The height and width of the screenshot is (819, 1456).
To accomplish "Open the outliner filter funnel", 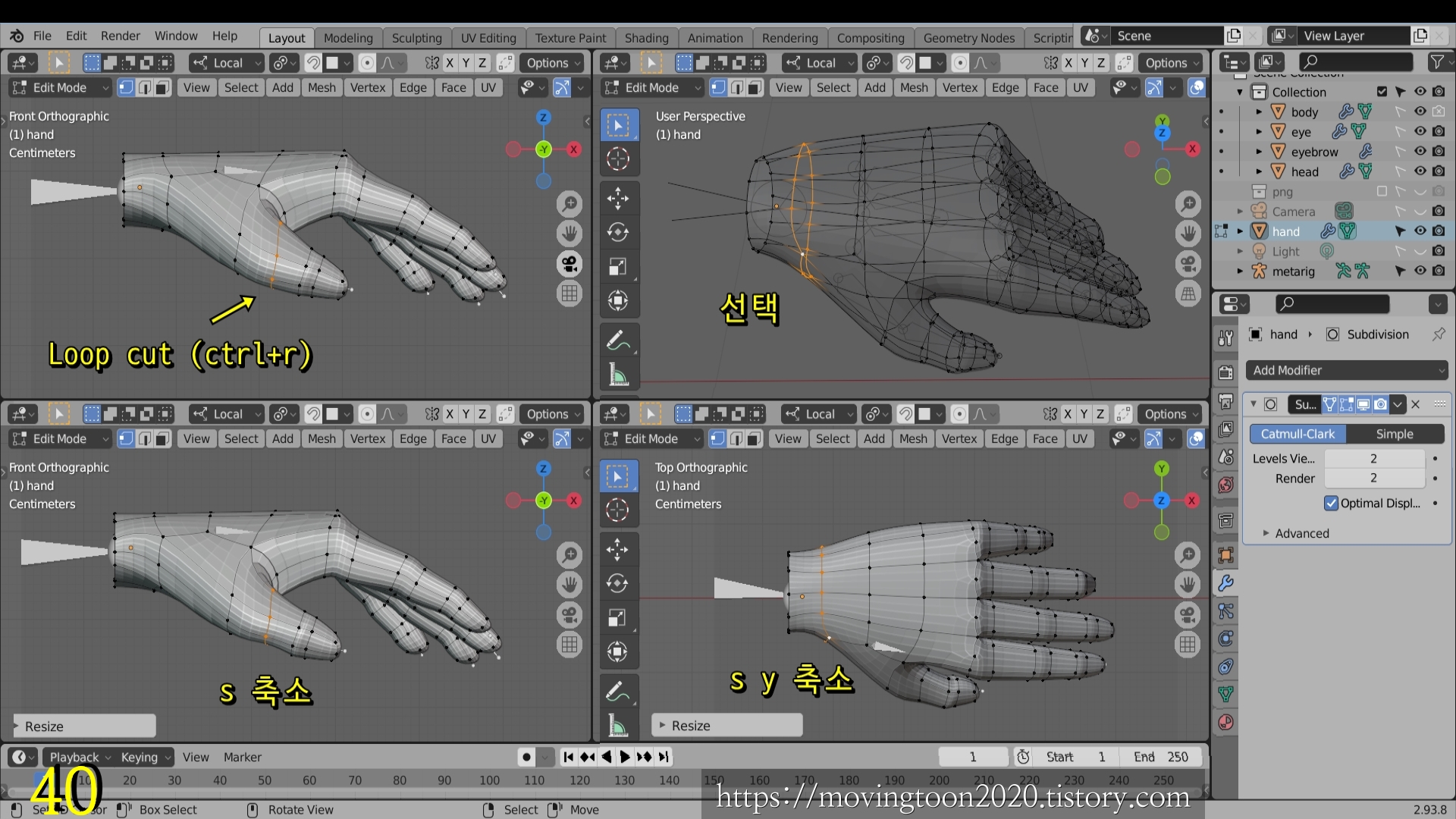I will tap(1438, 62).
